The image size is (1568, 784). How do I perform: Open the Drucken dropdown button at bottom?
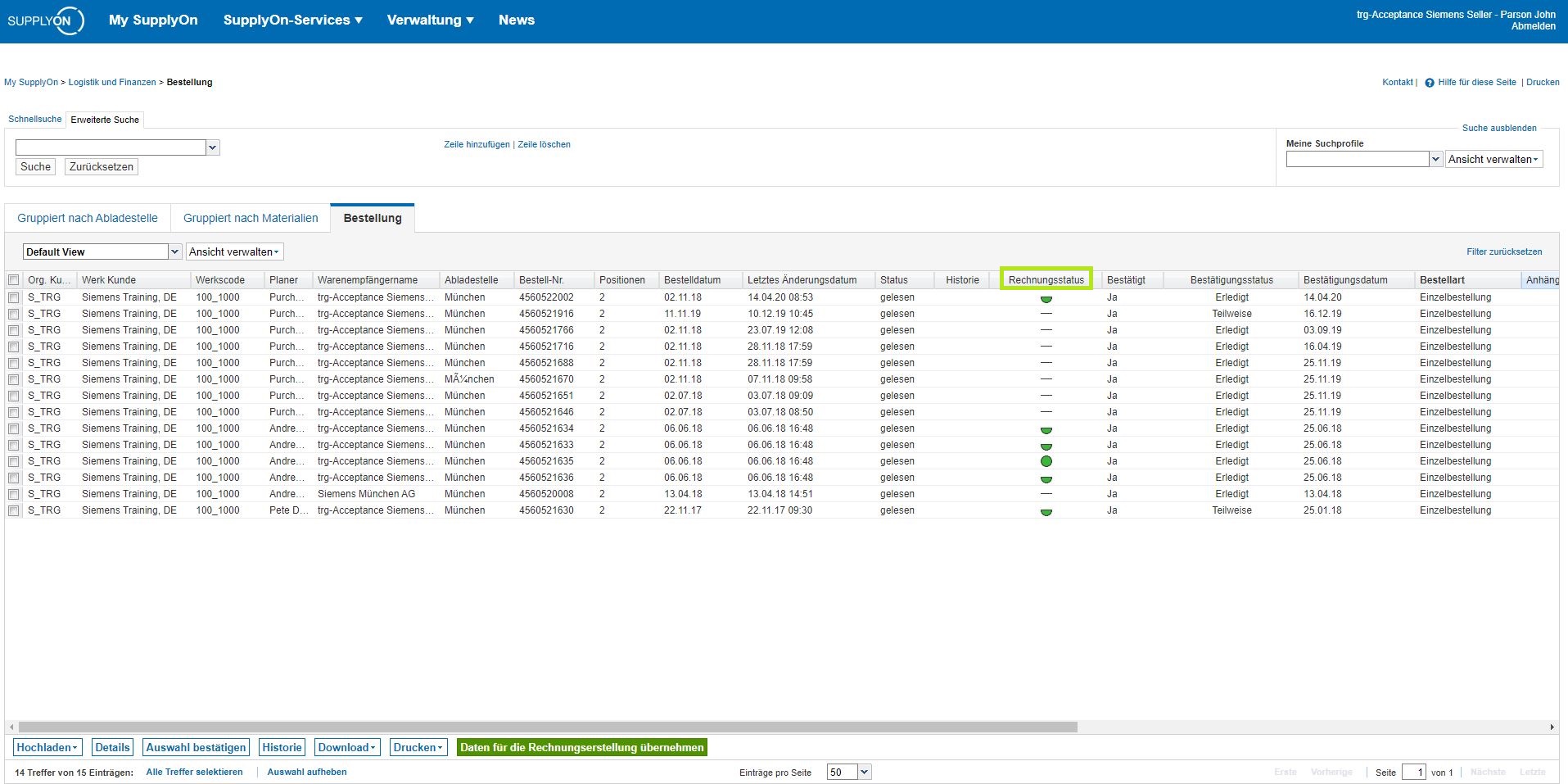coord(418,747)
